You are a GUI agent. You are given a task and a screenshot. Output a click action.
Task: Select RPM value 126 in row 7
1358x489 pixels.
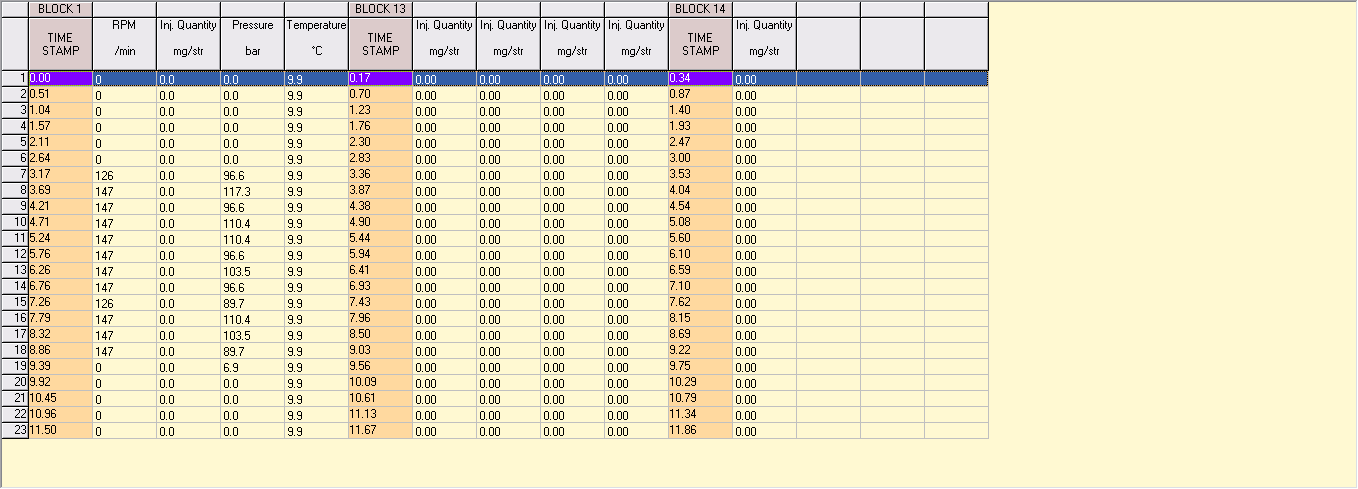(x=124, y=174)
